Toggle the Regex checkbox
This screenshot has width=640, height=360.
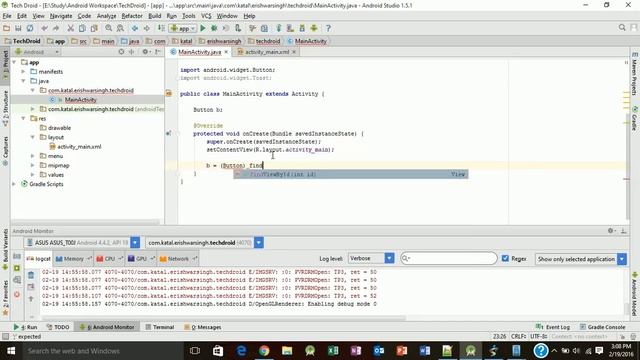point(505,258)
